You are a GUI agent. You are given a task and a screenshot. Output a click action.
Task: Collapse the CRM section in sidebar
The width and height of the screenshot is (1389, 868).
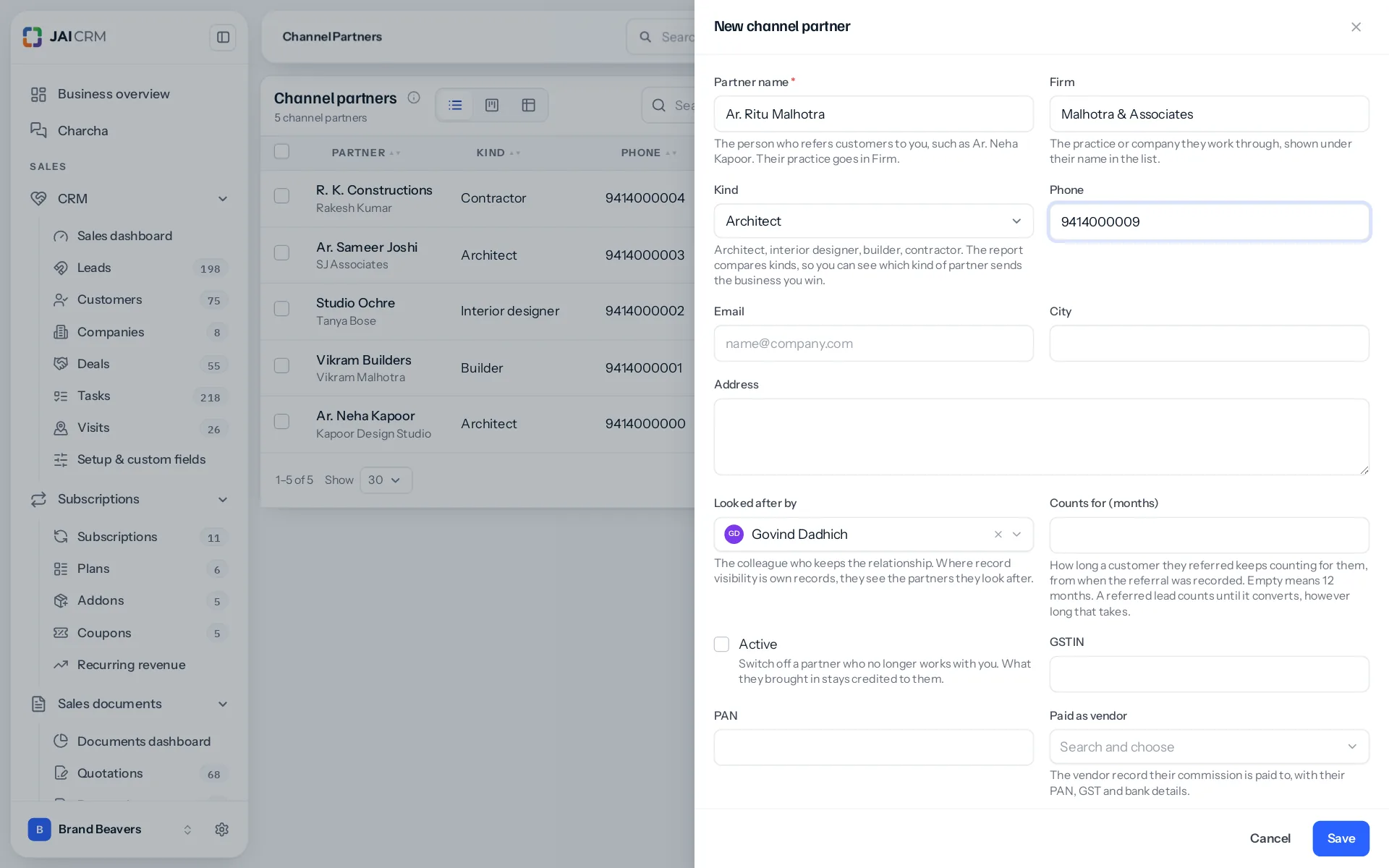tap(223, 199)
